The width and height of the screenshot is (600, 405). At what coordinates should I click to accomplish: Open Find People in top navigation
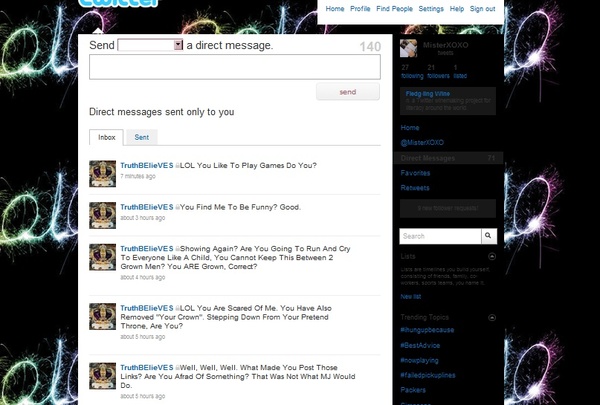(x=395, y=9)
